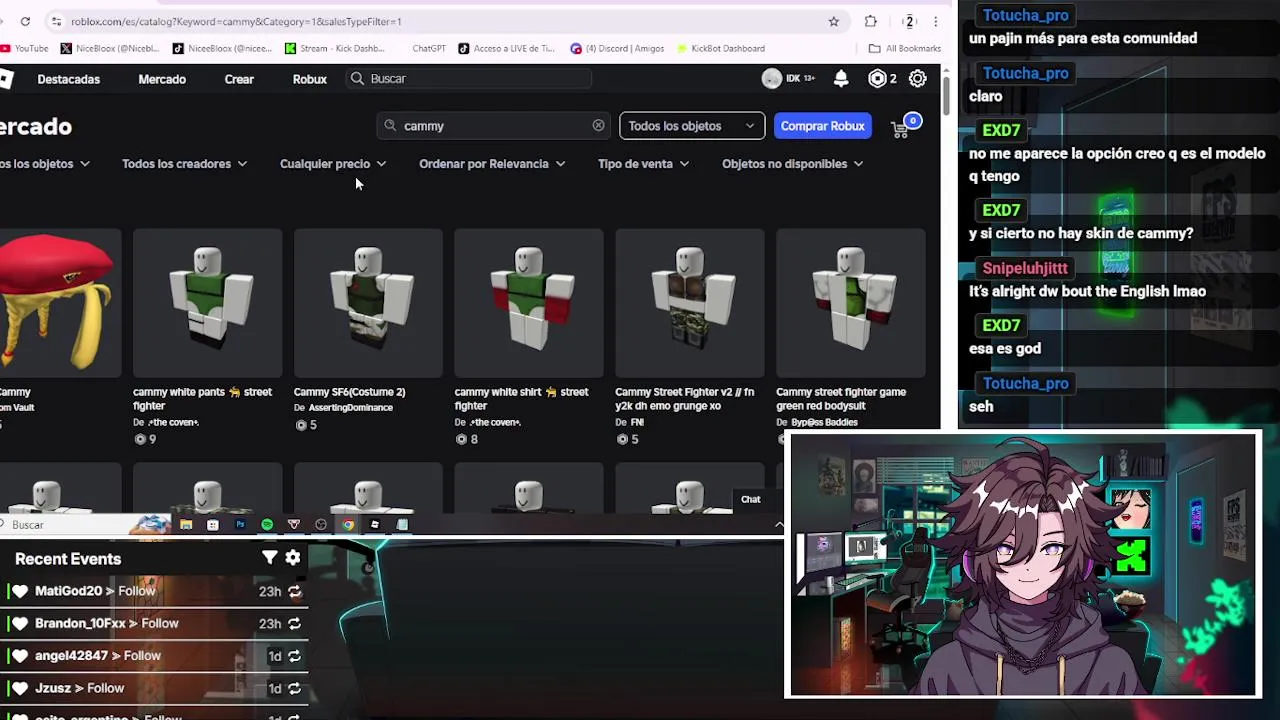Image resolution: width=1280 pixels, height=720 pixels.
Task: Open the Destacadas nav tab
Action: pos(69,79)
